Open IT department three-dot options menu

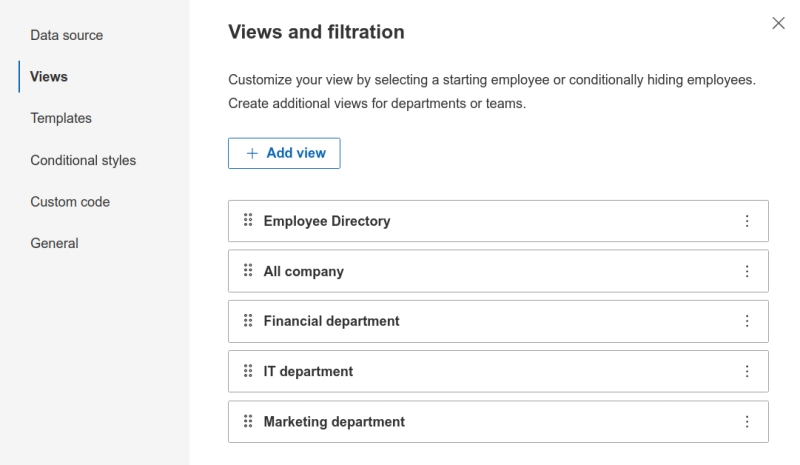click(x=747, y=371)
